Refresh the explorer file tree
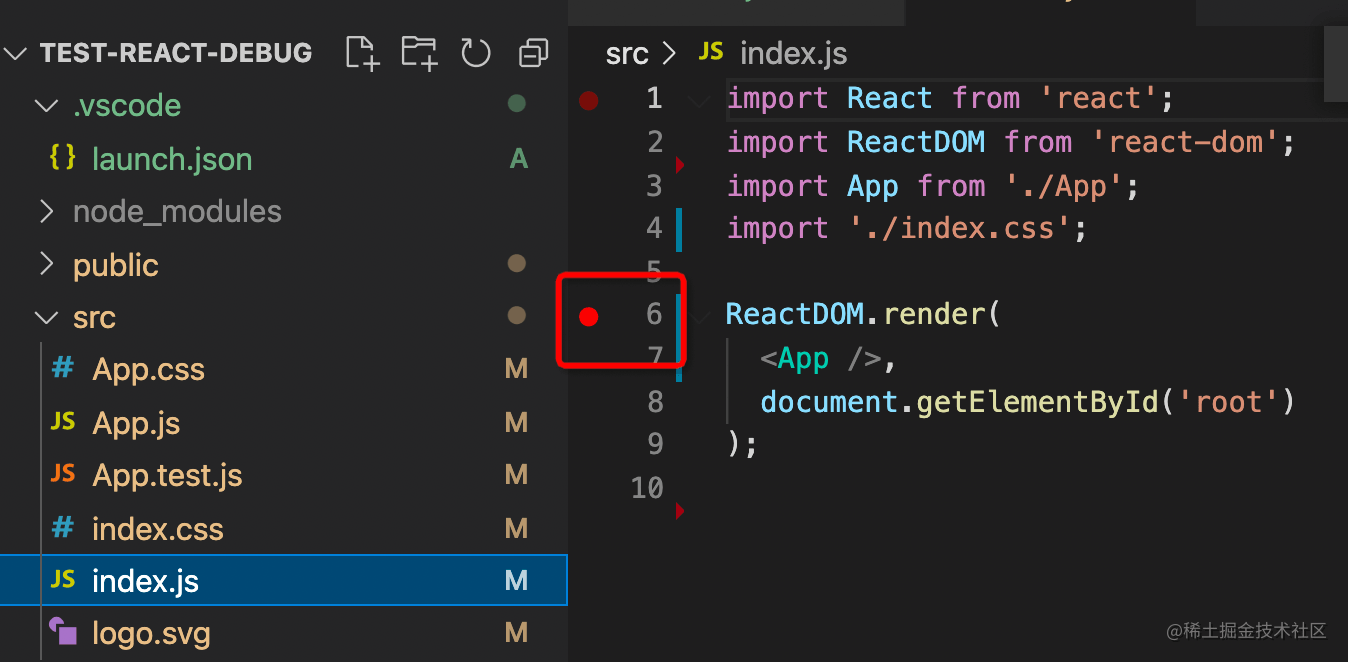Screen dimensions: 1348x662 click(x=476, y=52)
